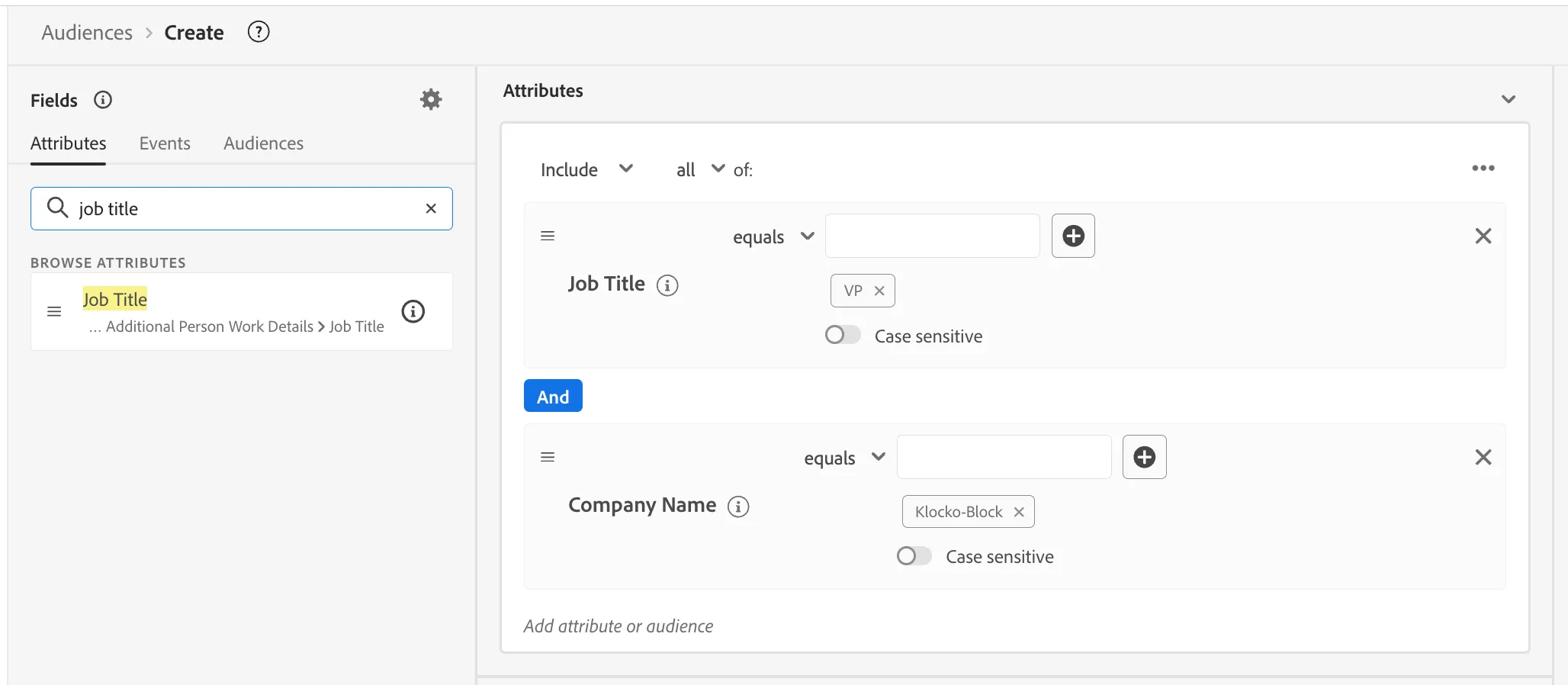The height and width of the screenshot is (685, 1568).
Task: Toggle Case sensitive for Company Name
Action: [914, 556]
